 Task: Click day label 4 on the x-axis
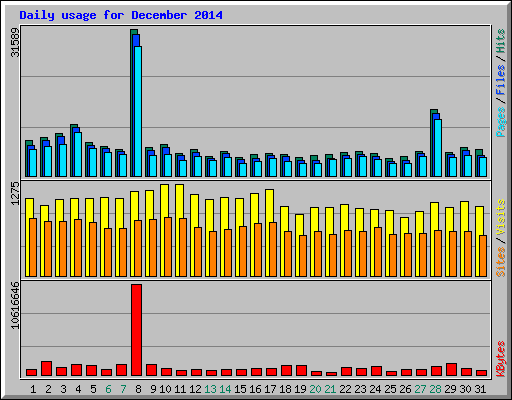tap(78, 389)
